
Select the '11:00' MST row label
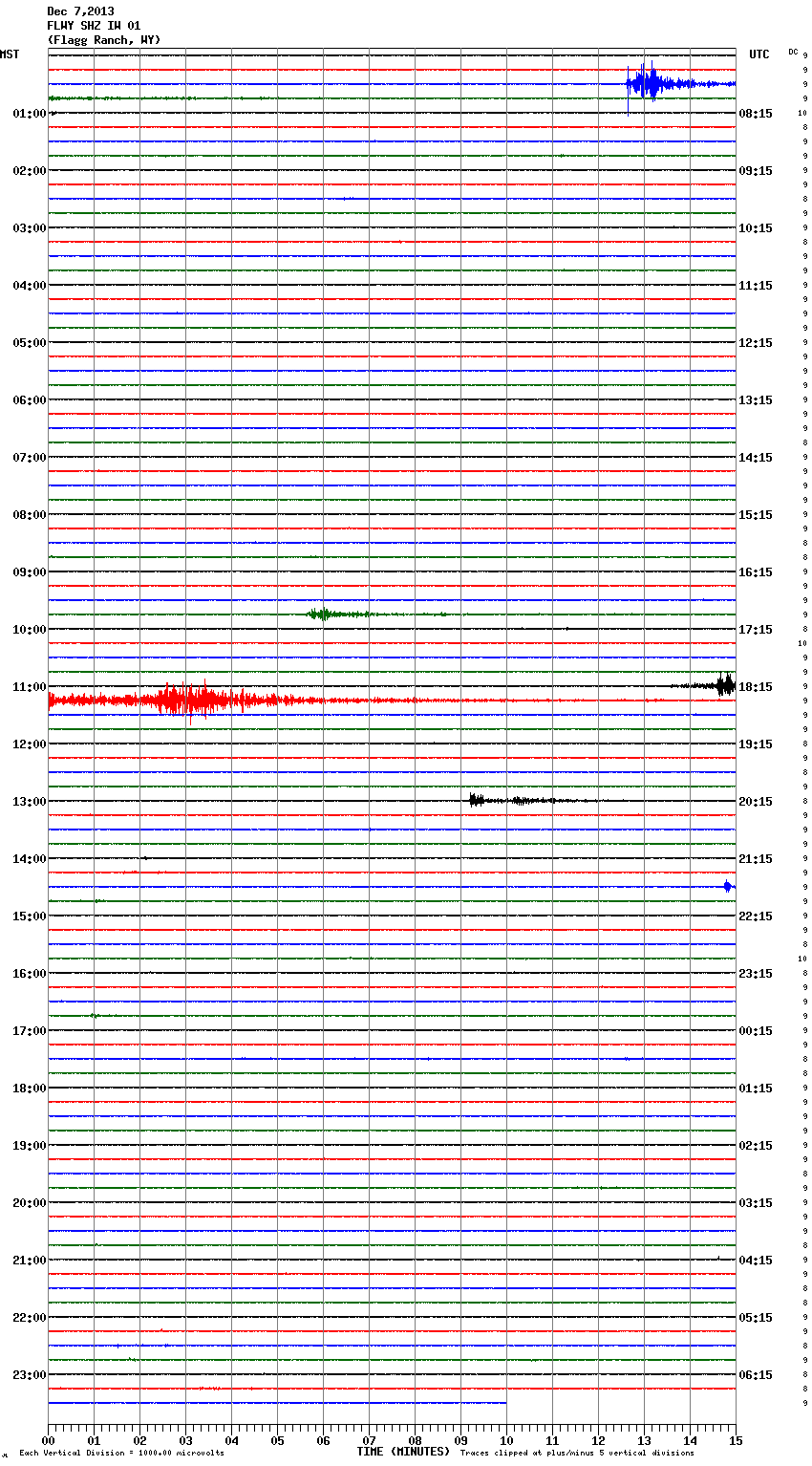[30, 687]
